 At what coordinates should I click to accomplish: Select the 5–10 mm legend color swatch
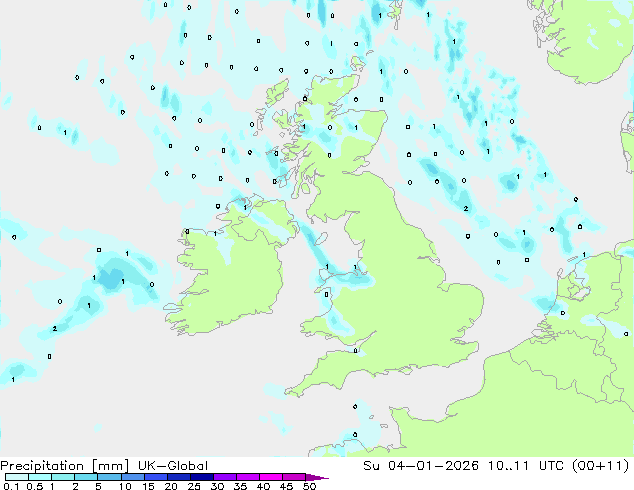(109, 477)
